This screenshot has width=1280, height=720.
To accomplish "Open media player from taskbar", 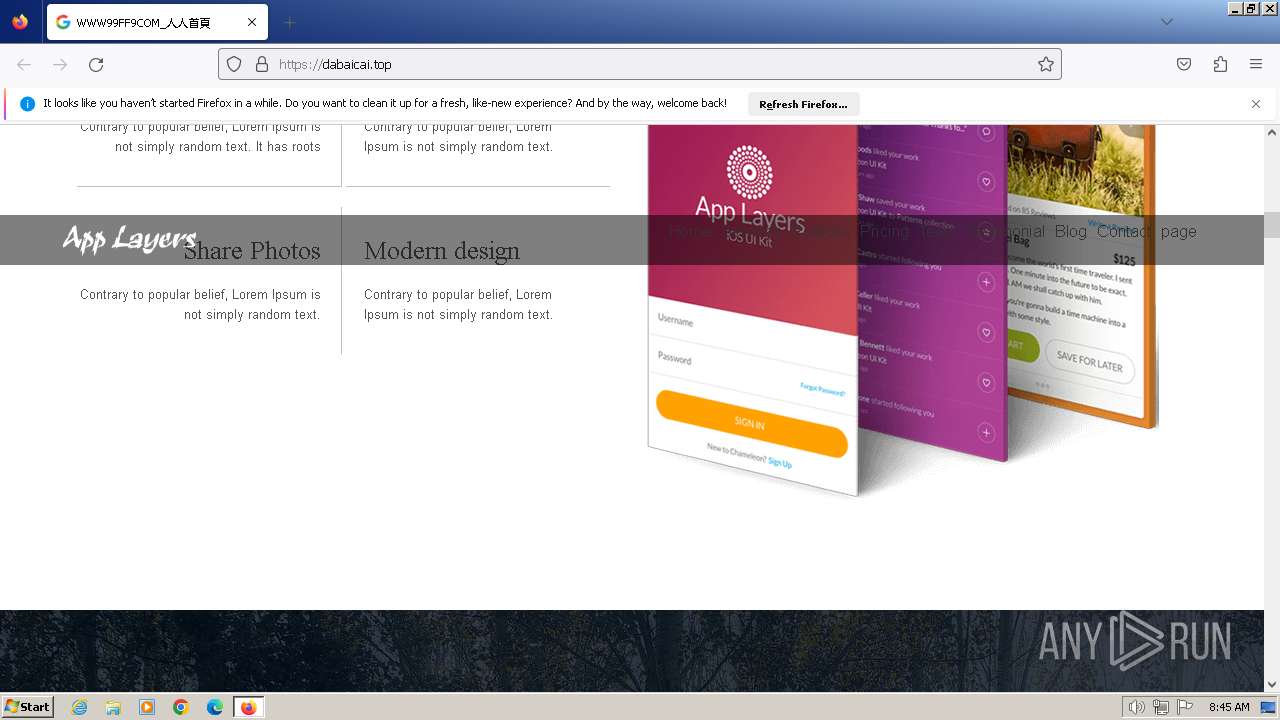I will coord(147,707).
